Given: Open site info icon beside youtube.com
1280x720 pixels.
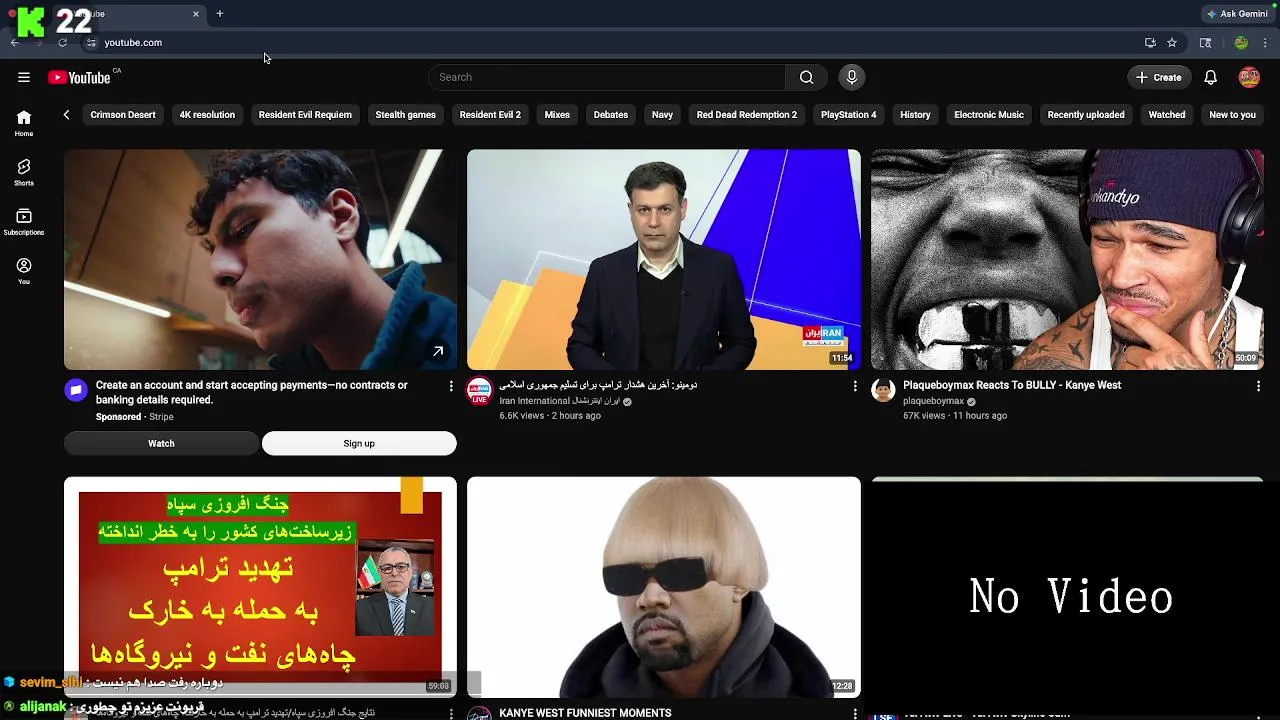Looking at the screenshot, I should [x=91, y=43].
